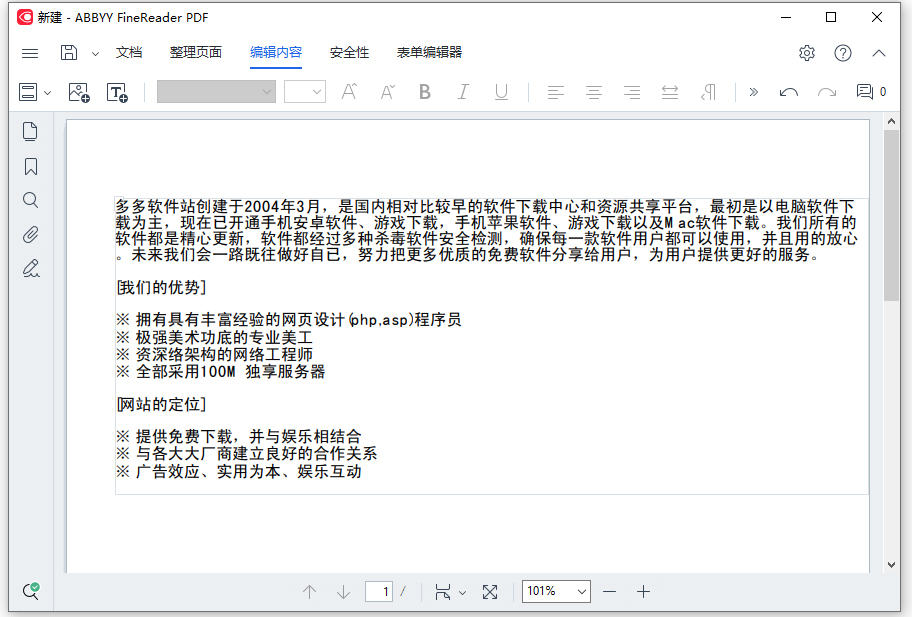Open the Bookmarks panel in sidebar
The height and width of the screenshot is (617, 912).
point(31,167)
